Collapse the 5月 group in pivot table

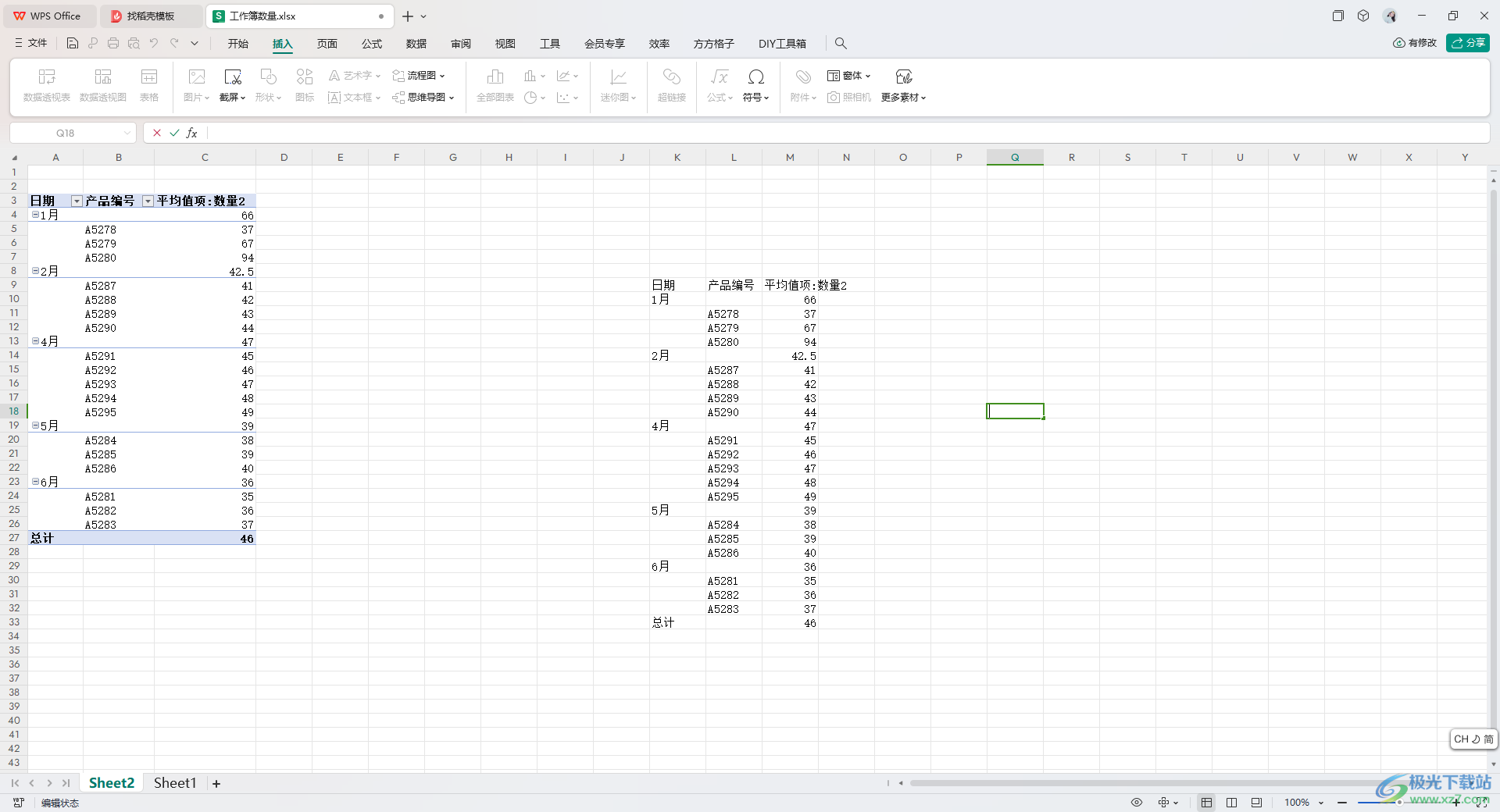(x=35, y=426)
